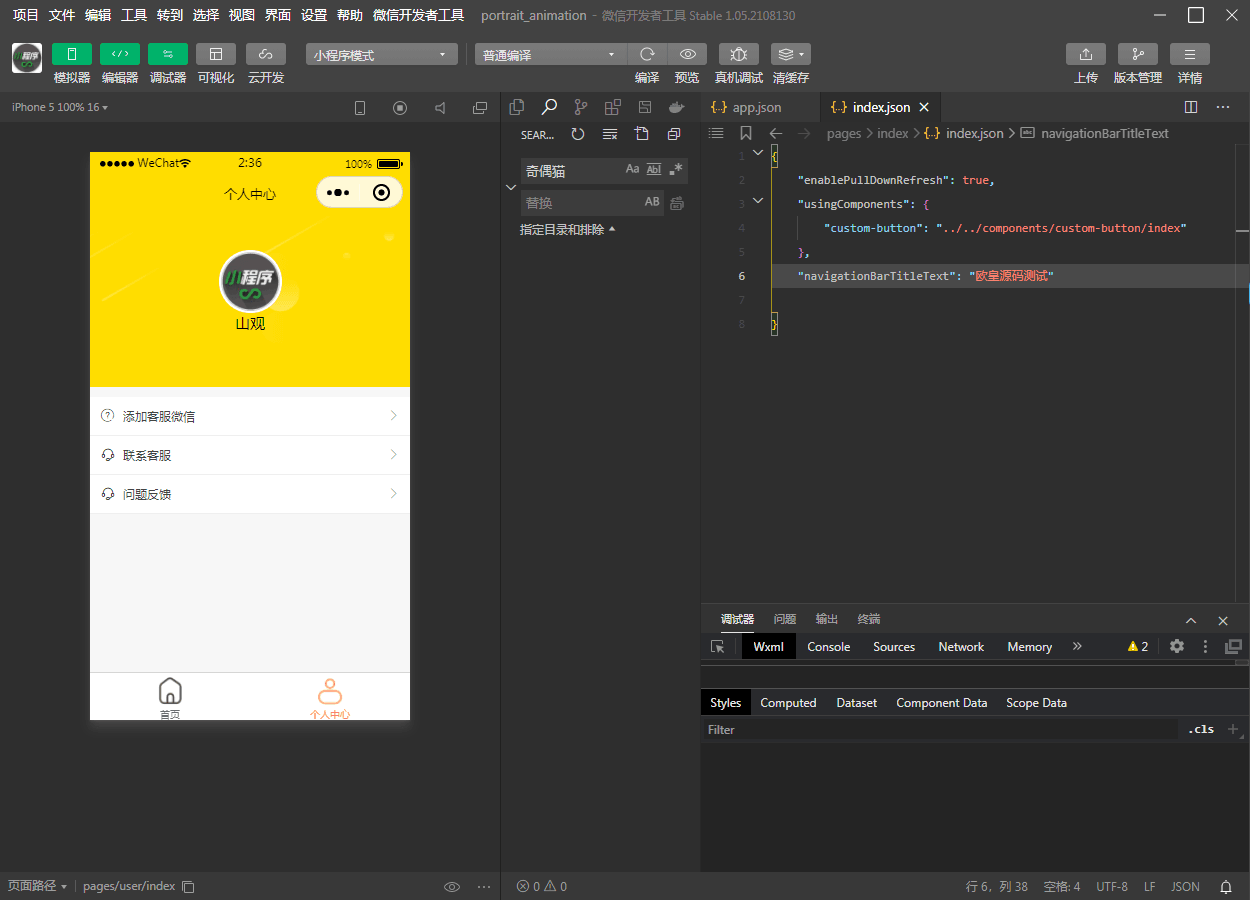The width and height of the screenshot is (1250, 900).
Task: Open Version Management (版本管理) icon
Action: 1137,54
